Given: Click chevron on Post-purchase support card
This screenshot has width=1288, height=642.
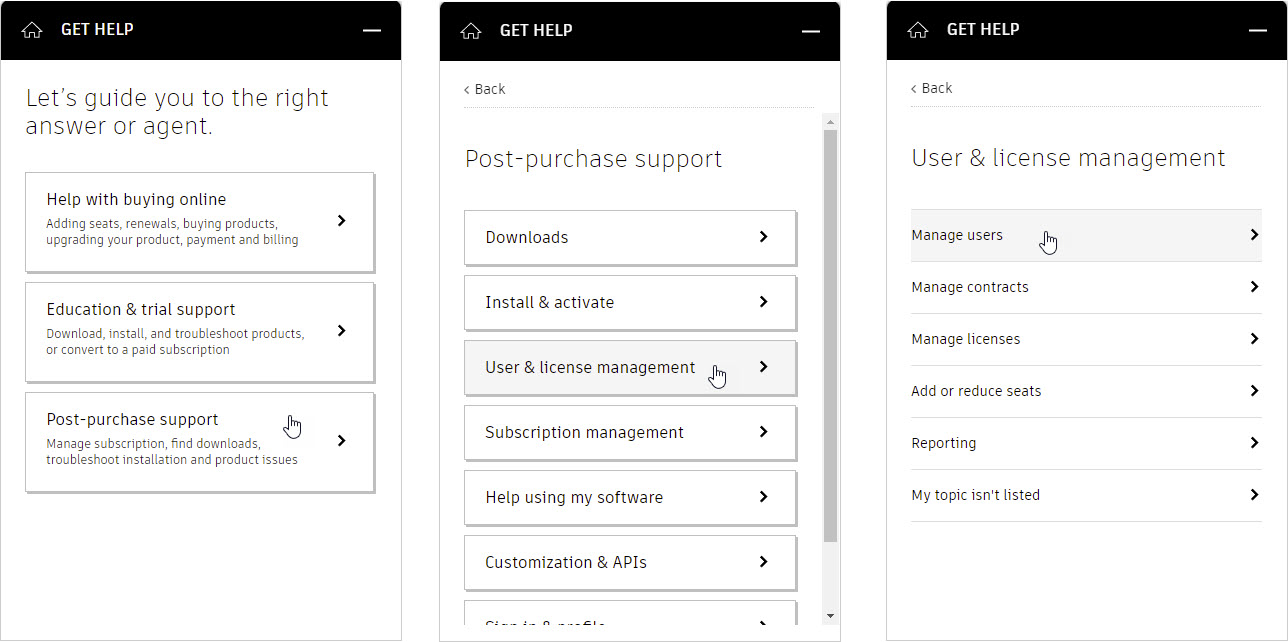Looking at the screenshot, I should point(342,440).
